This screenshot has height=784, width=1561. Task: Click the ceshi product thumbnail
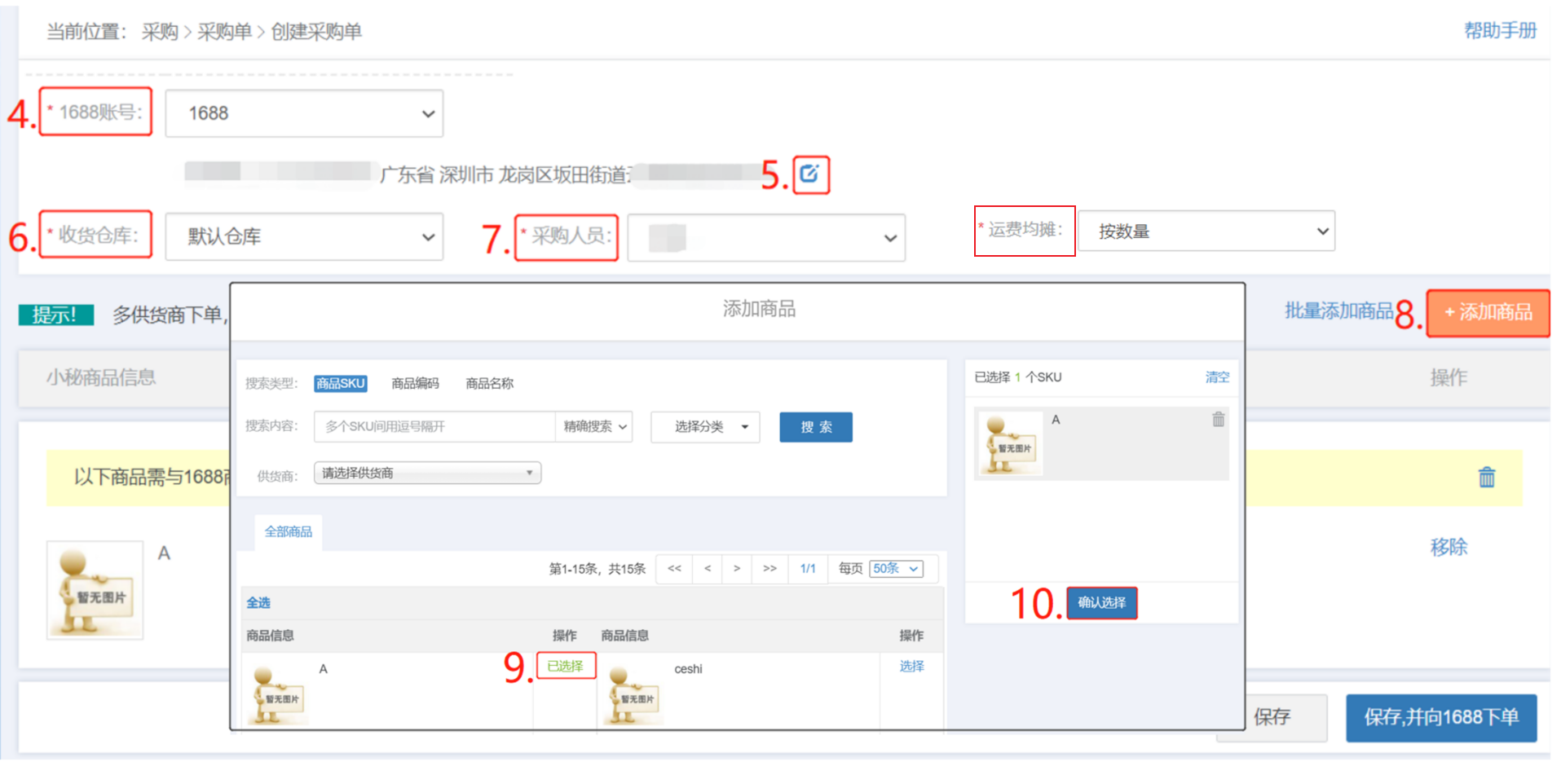pos(633,694)
